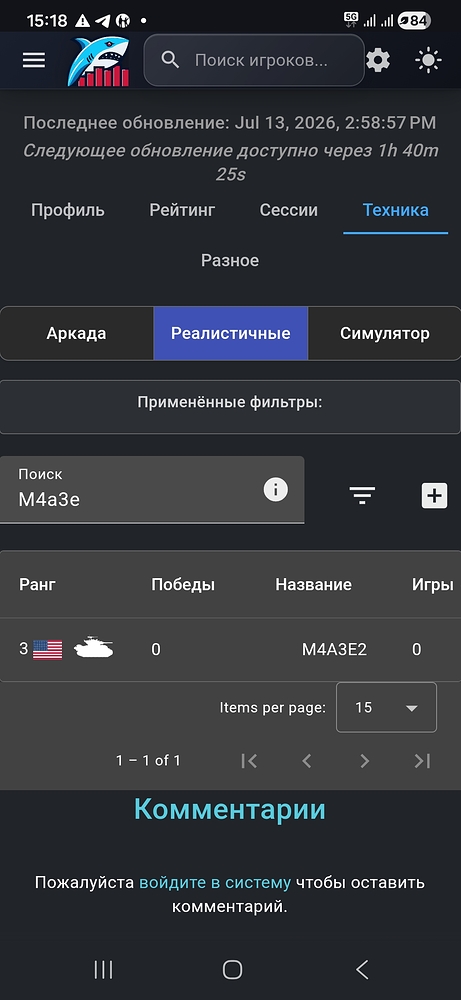Image resolution: width=461 pixels, height=1000 pixels.
Task: Select Реалистичные game mode
Action: click(231, 334)
